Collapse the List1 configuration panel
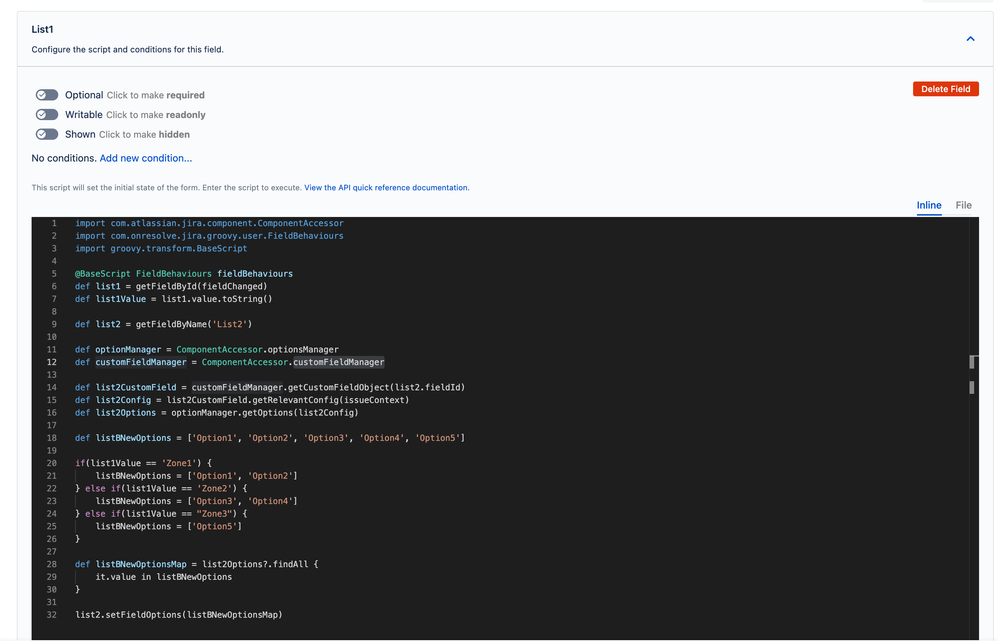Viewport: 998px width, 641px height. click(969, 38)
